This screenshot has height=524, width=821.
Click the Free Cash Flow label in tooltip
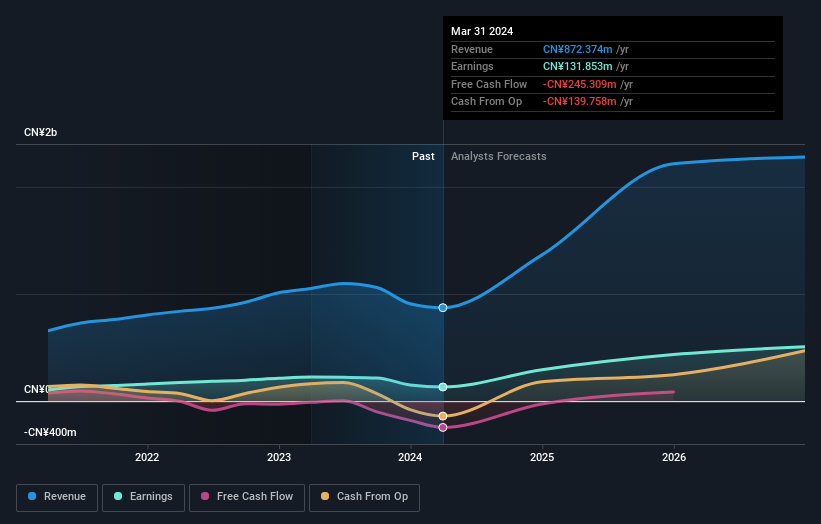click(x=489, y=84)
